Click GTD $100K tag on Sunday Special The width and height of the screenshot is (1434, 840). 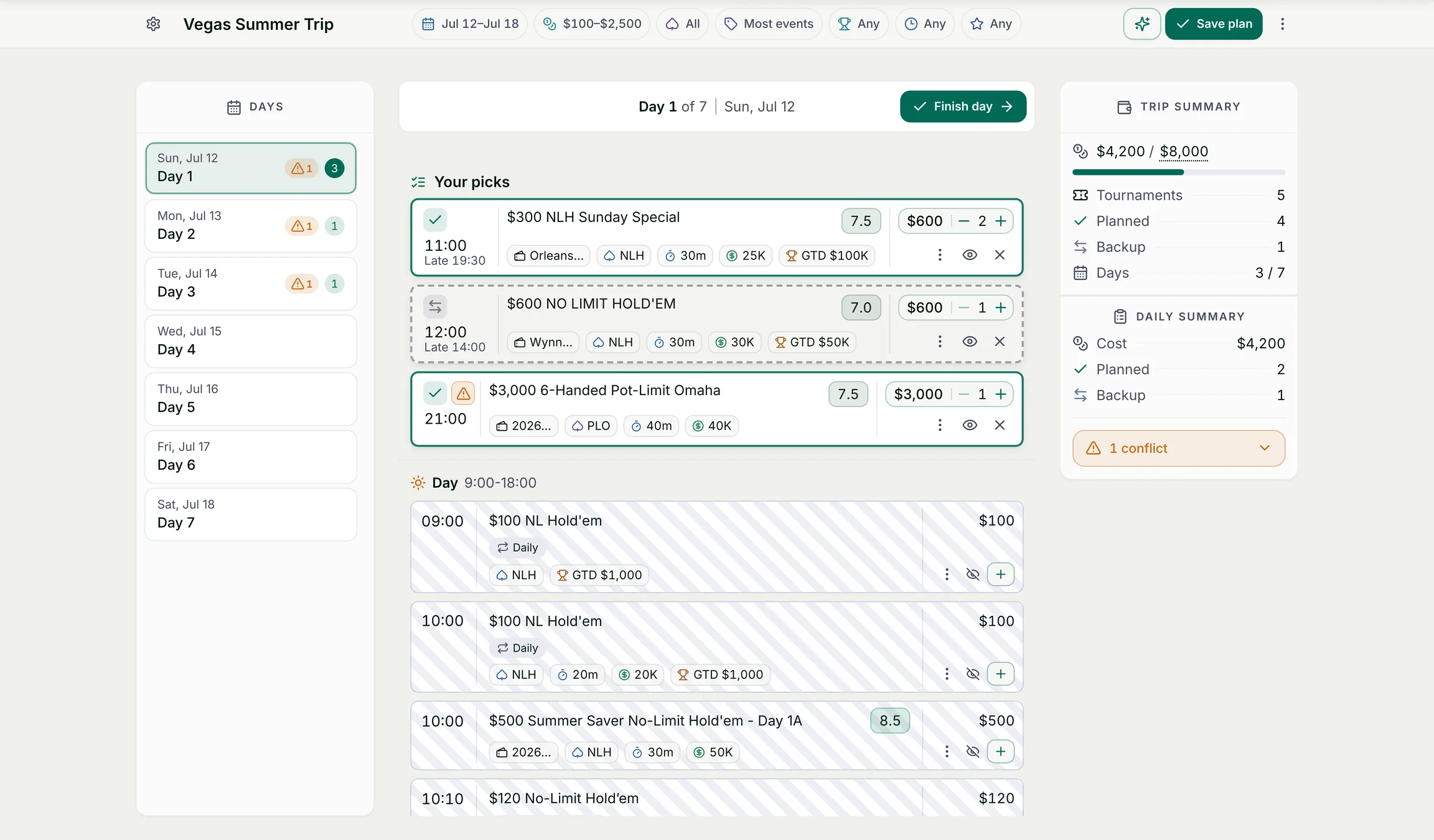tap(827, 256)
